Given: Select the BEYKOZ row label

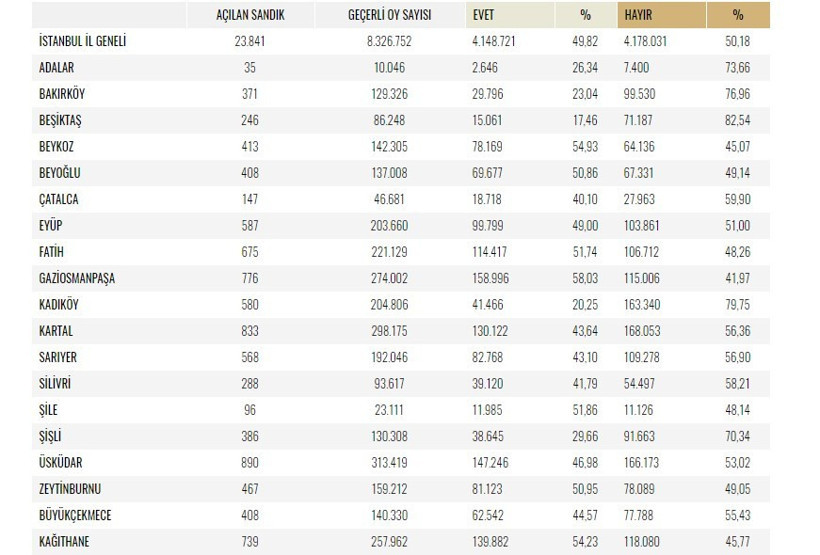Looking at the screenshot, I should point(56,146).
